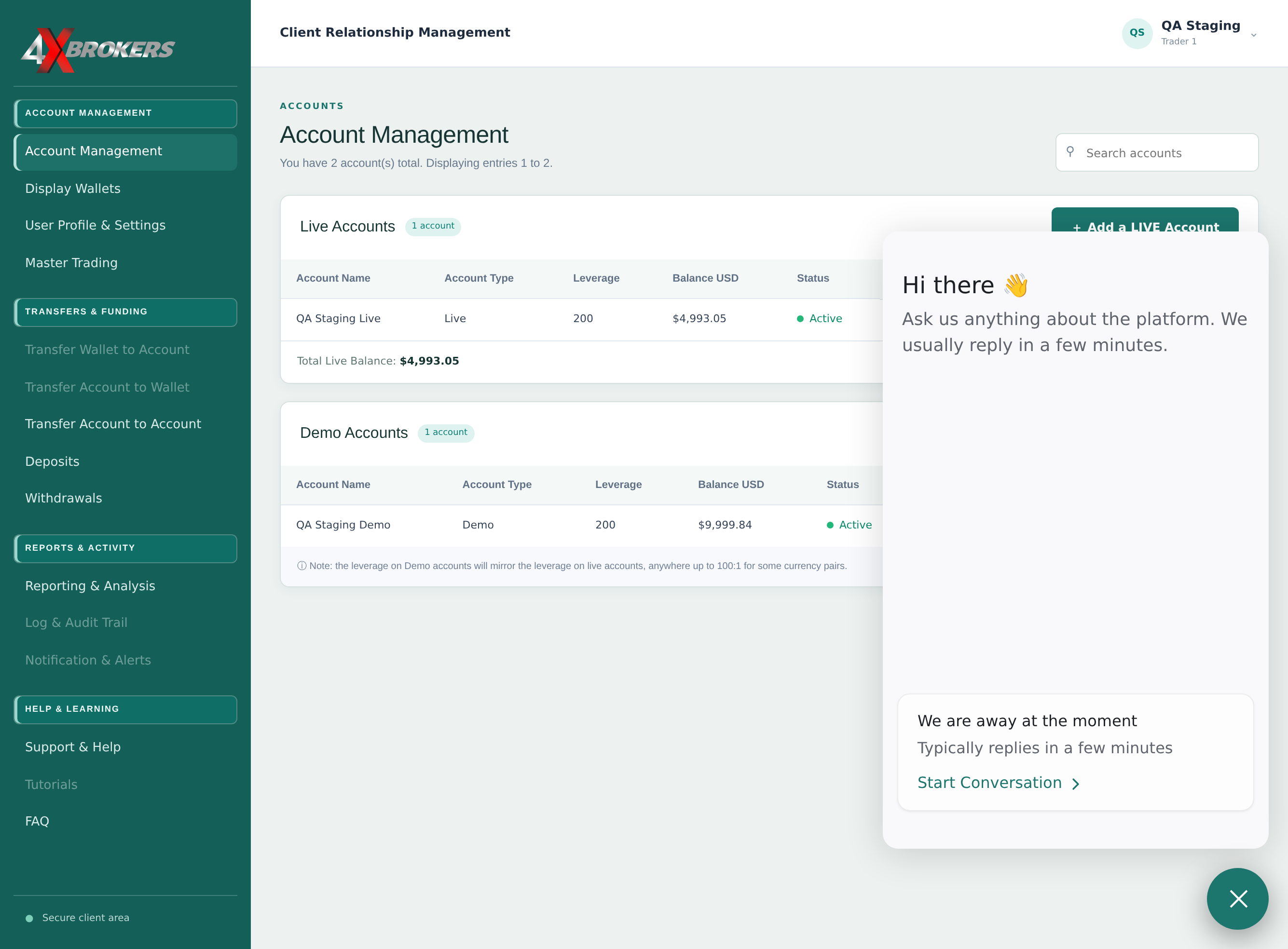
Task: Click the Secure client area indicator
Action: 78,918
